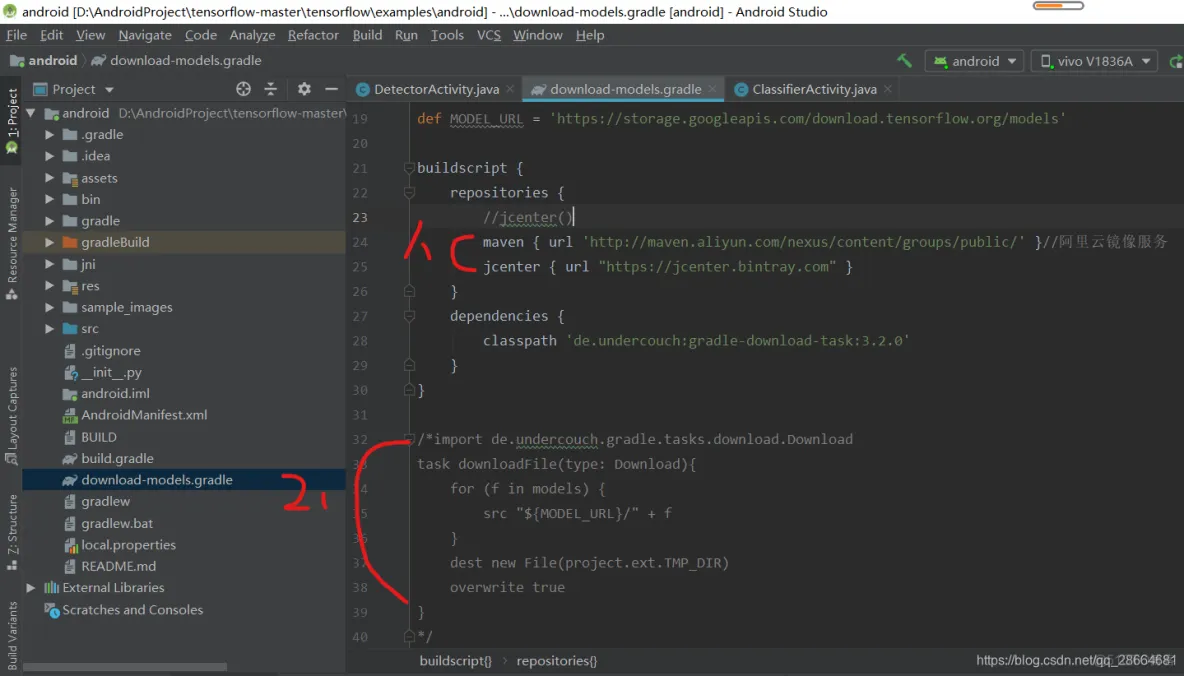Screen dimensions: 1184x676
Task: Select README.md in project tree
Action: 119,566
